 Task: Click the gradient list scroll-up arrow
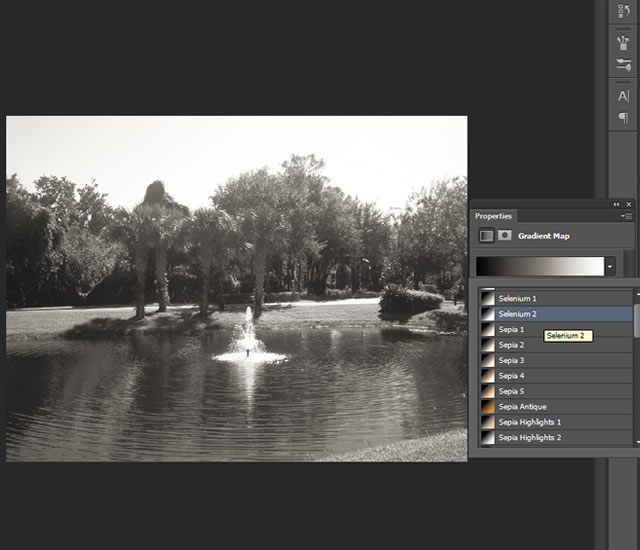click(x=637, y=293)
